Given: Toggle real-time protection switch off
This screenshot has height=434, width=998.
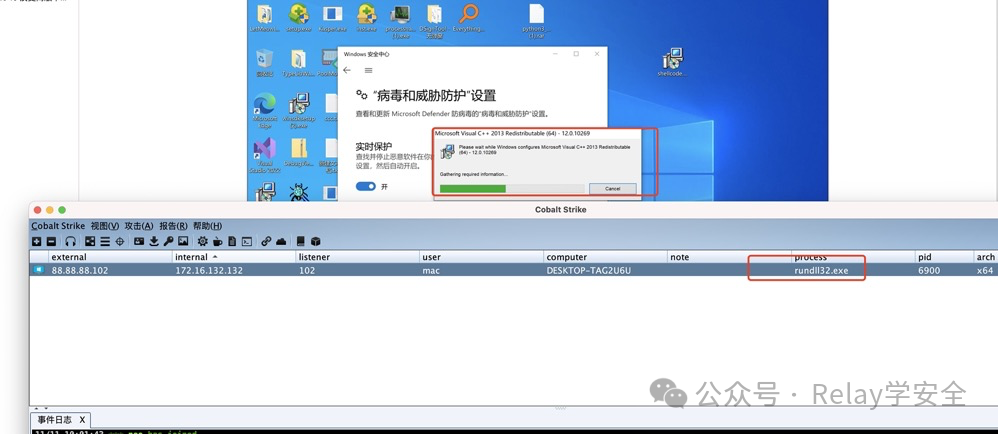Looking at the screenshot, I should 366,186.
